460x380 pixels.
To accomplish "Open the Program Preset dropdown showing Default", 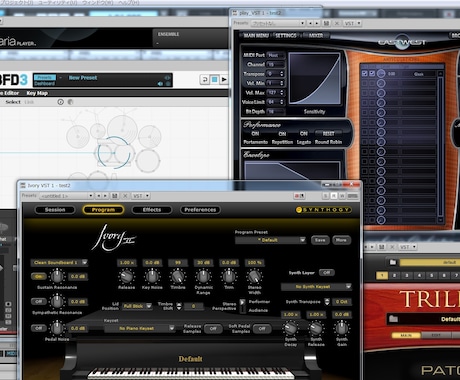I will coord(270,240).
